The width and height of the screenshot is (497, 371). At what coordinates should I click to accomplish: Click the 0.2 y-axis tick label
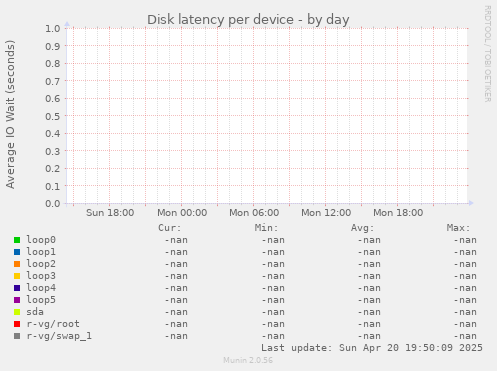(x=53, y=169)
